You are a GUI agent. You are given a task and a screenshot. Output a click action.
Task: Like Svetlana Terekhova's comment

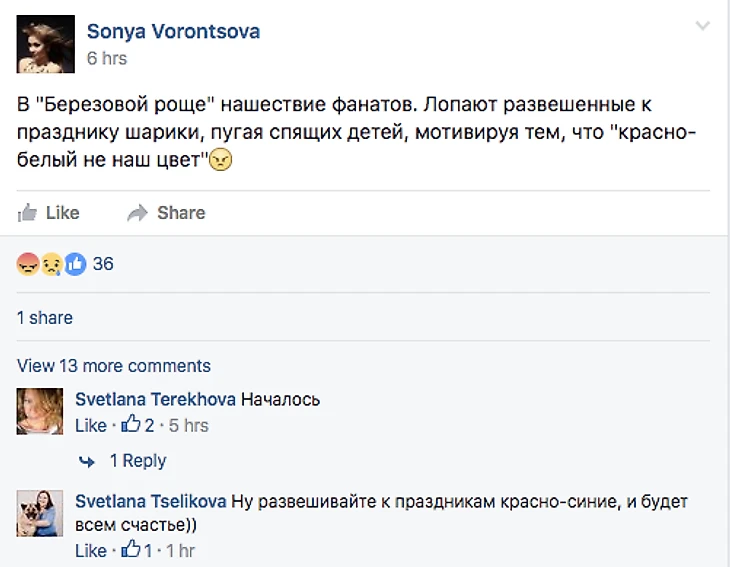click(90, 425)
